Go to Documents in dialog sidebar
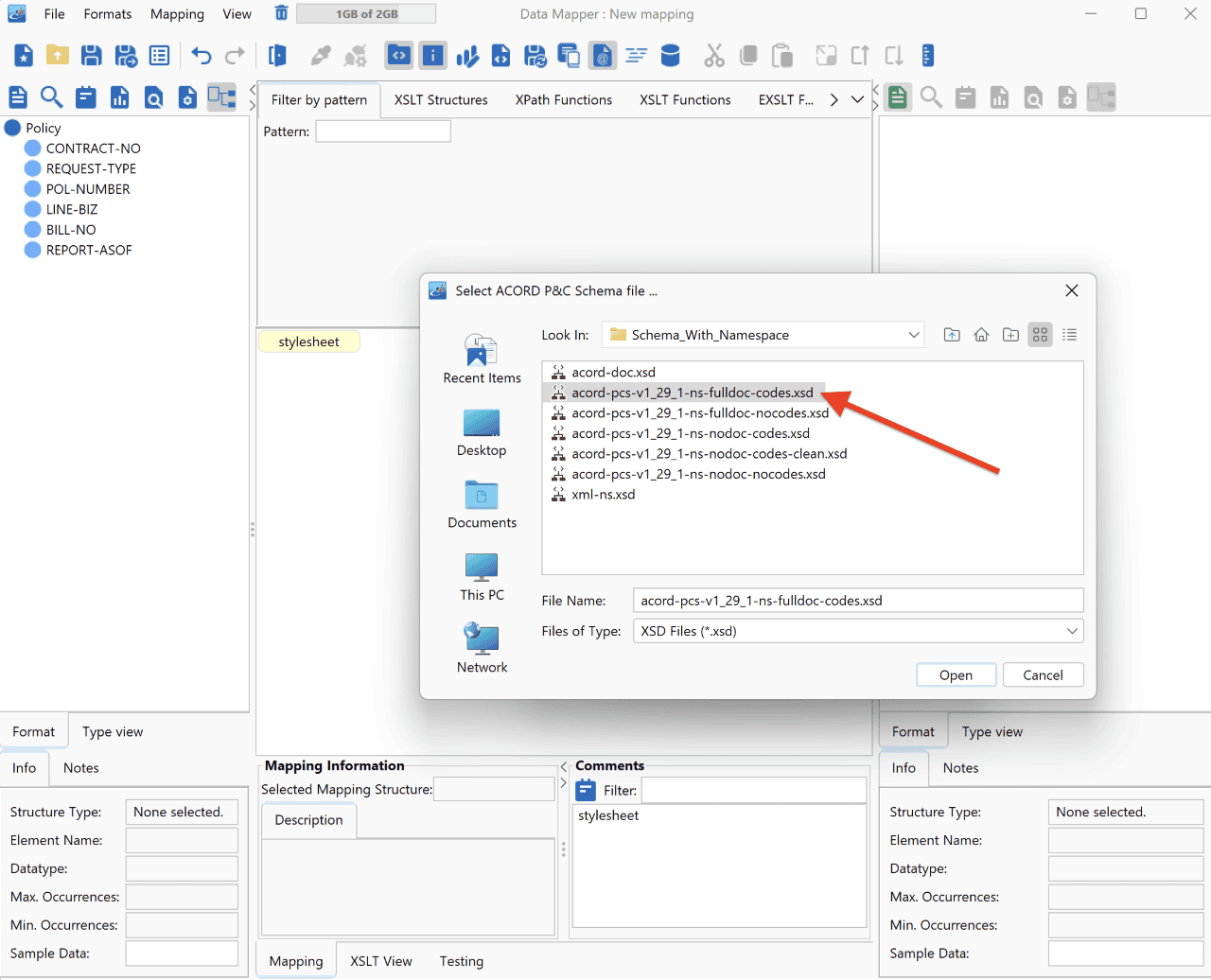The width and height of the screenshot is (1211, 980). 482,504
